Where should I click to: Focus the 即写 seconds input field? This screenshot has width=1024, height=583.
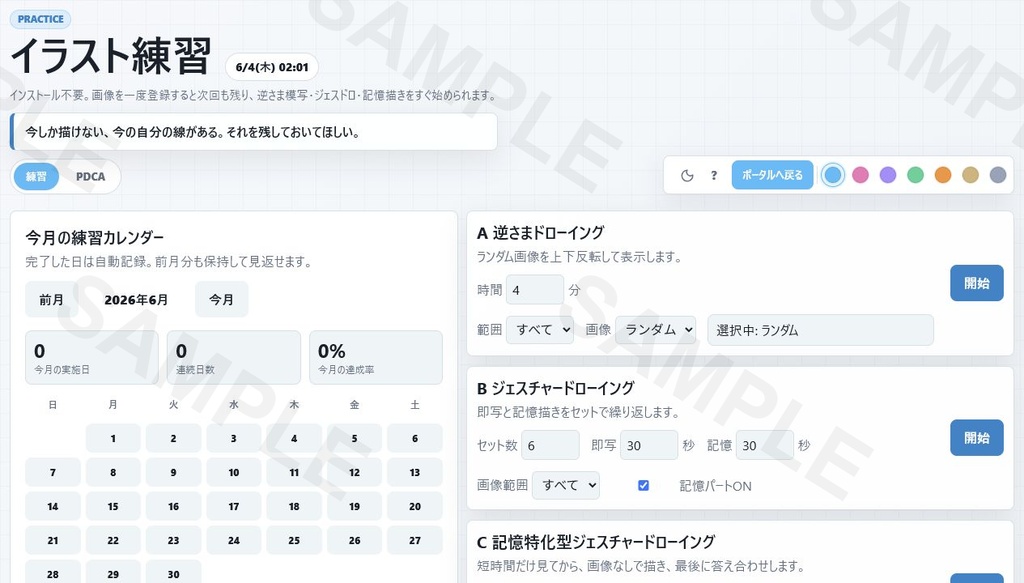click(648, 445)
